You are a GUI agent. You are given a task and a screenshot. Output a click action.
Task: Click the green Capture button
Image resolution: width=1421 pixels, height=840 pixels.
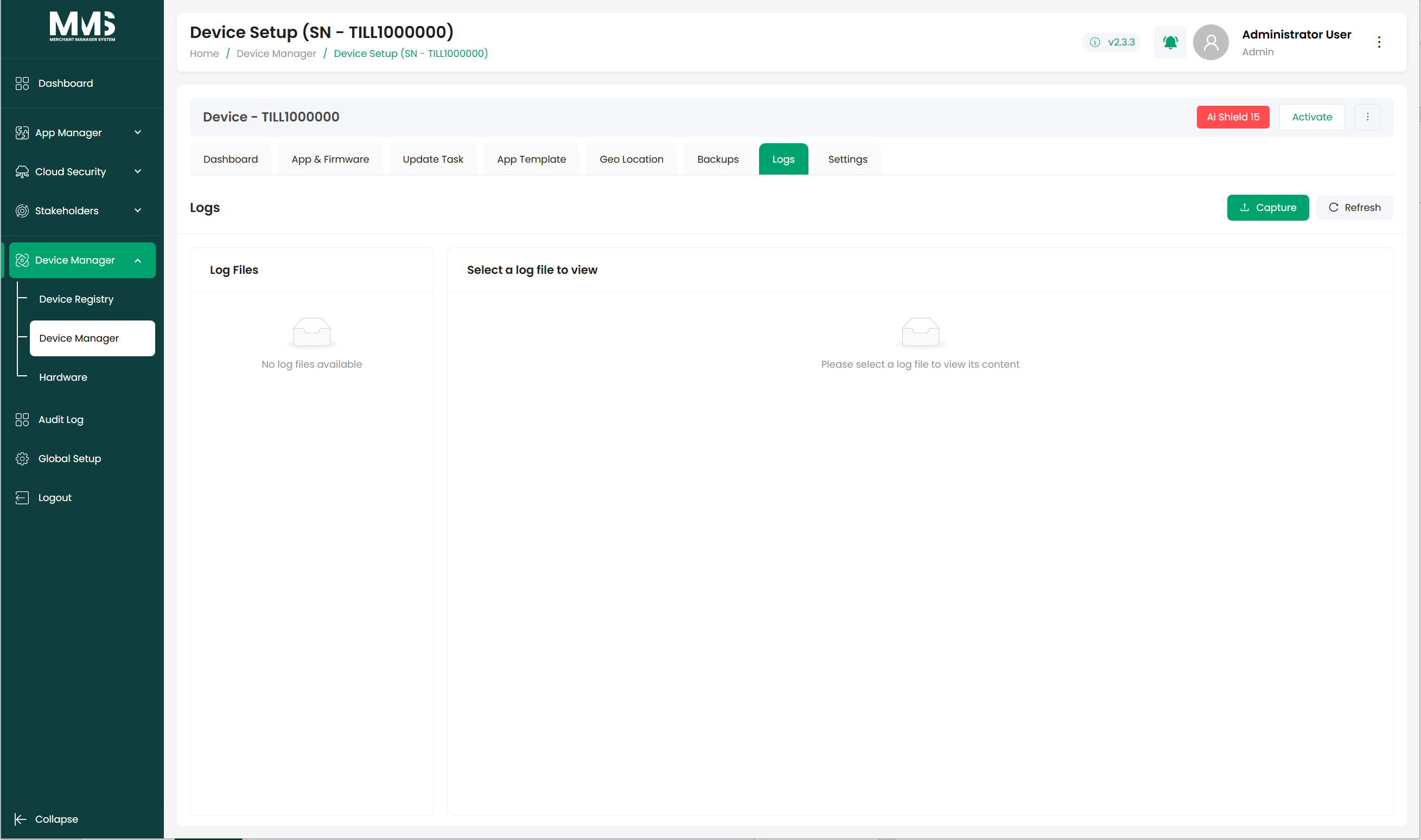1267,207
